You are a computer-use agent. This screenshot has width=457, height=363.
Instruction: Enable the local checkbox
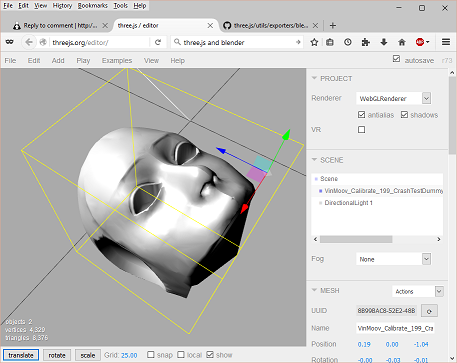point(181,354)
